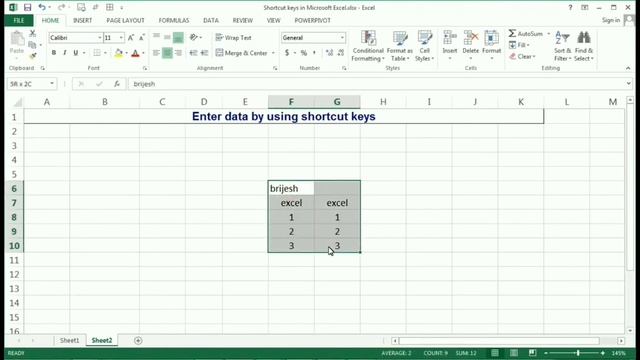This screenshot has width=640, height=360.
Task: Switch to the DATA ribbon tab
Action: pos(211,20)
